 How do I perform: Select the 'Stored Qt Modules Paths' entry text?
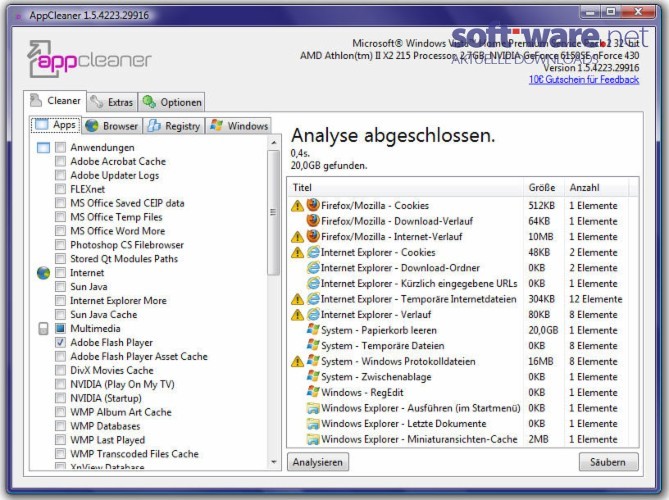tap(124, 259)
